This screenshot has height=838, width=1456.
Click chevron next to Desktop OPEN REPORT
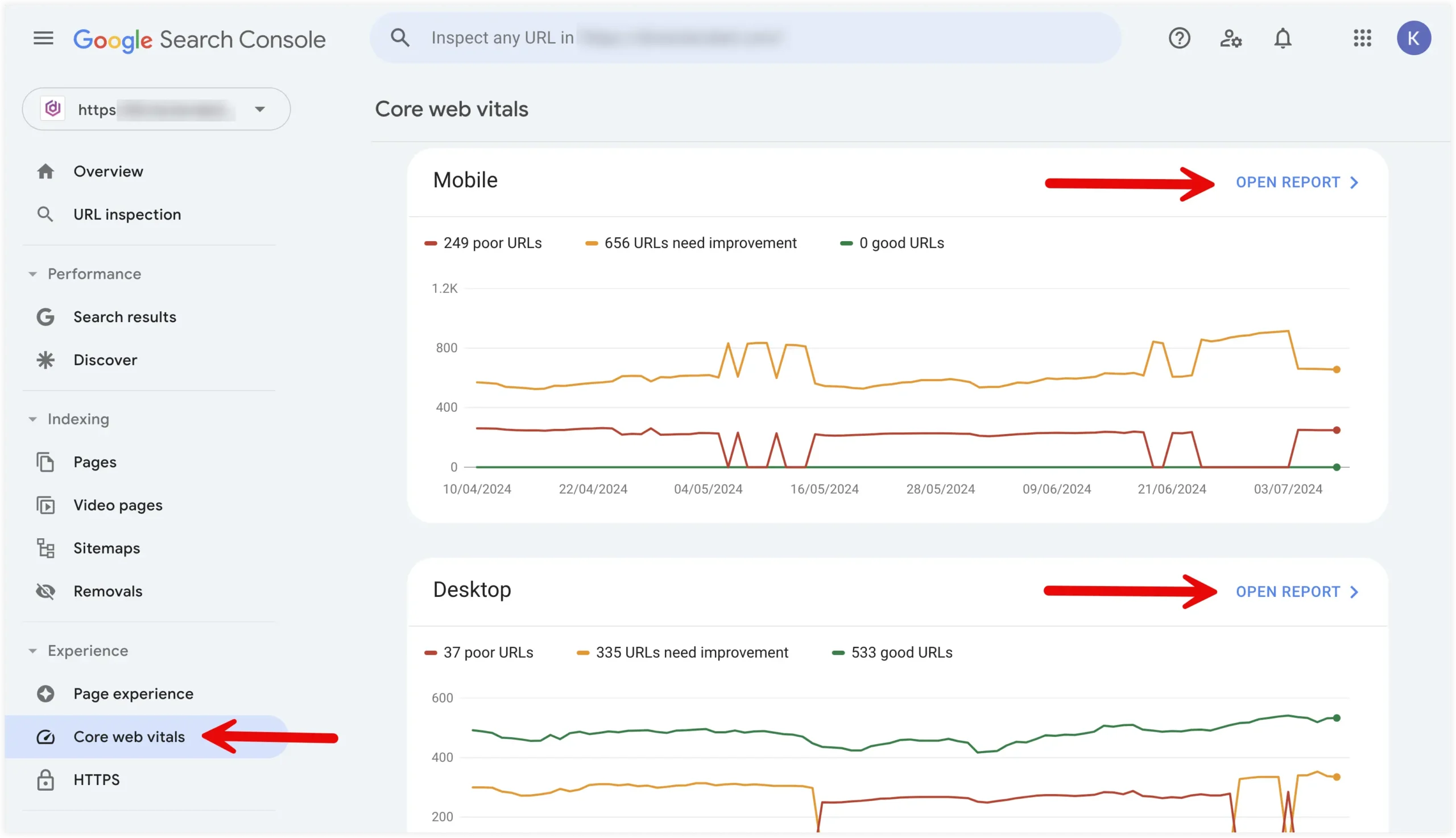[x=1354, y=592]
